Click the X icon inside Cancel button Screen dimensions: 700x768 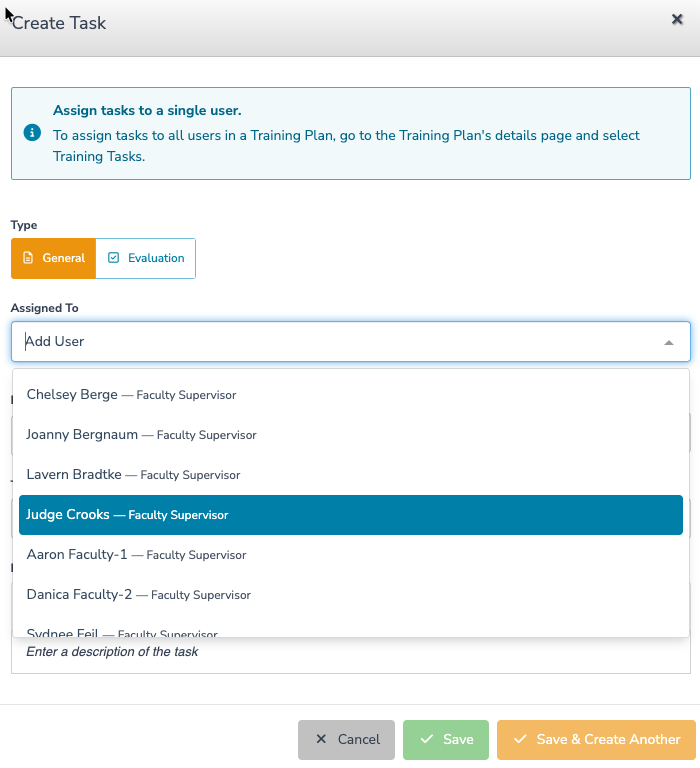click(321, 739)
